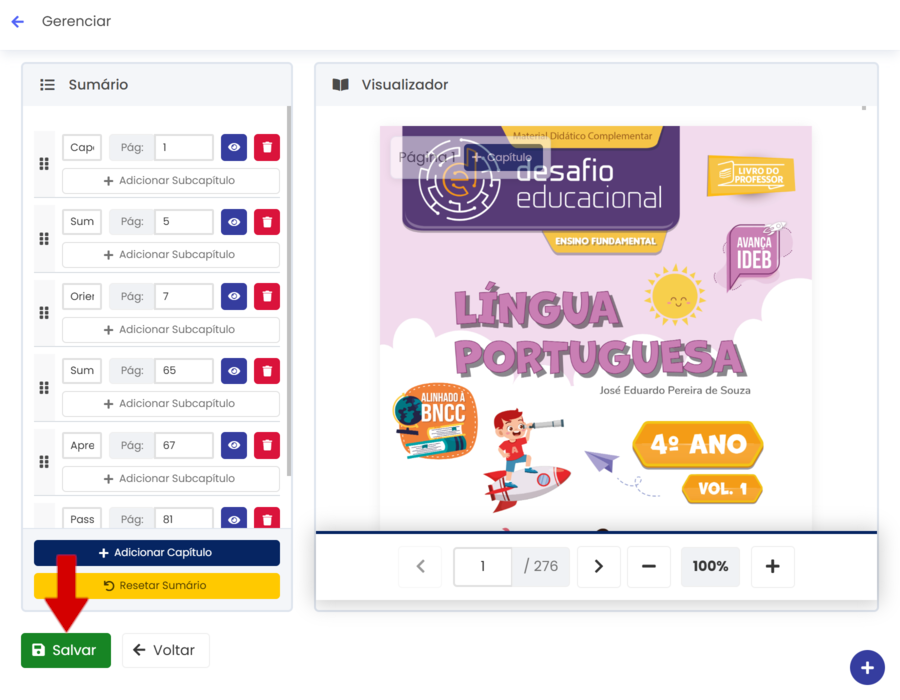Click the current page number field
900x700 pixels.
pyautogui.click(x=483, y=566)
